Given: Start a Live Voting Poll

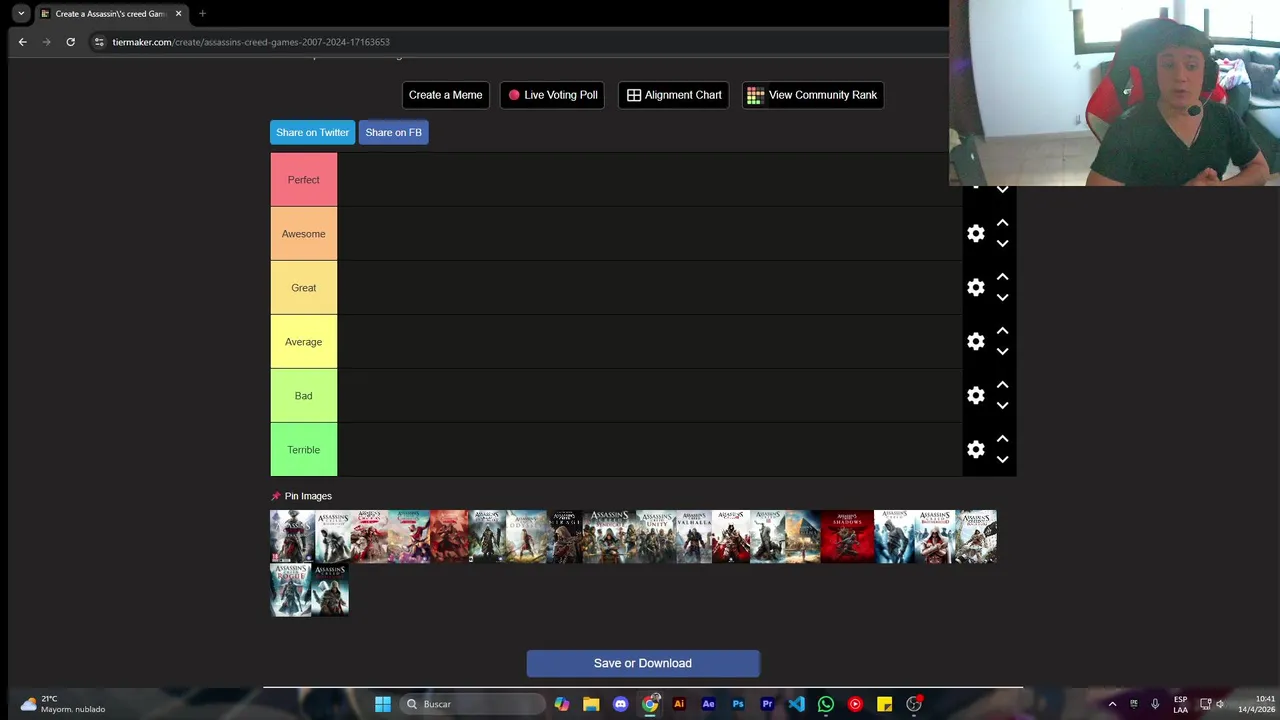Looking at the screenshot, I should click(552, 95).
